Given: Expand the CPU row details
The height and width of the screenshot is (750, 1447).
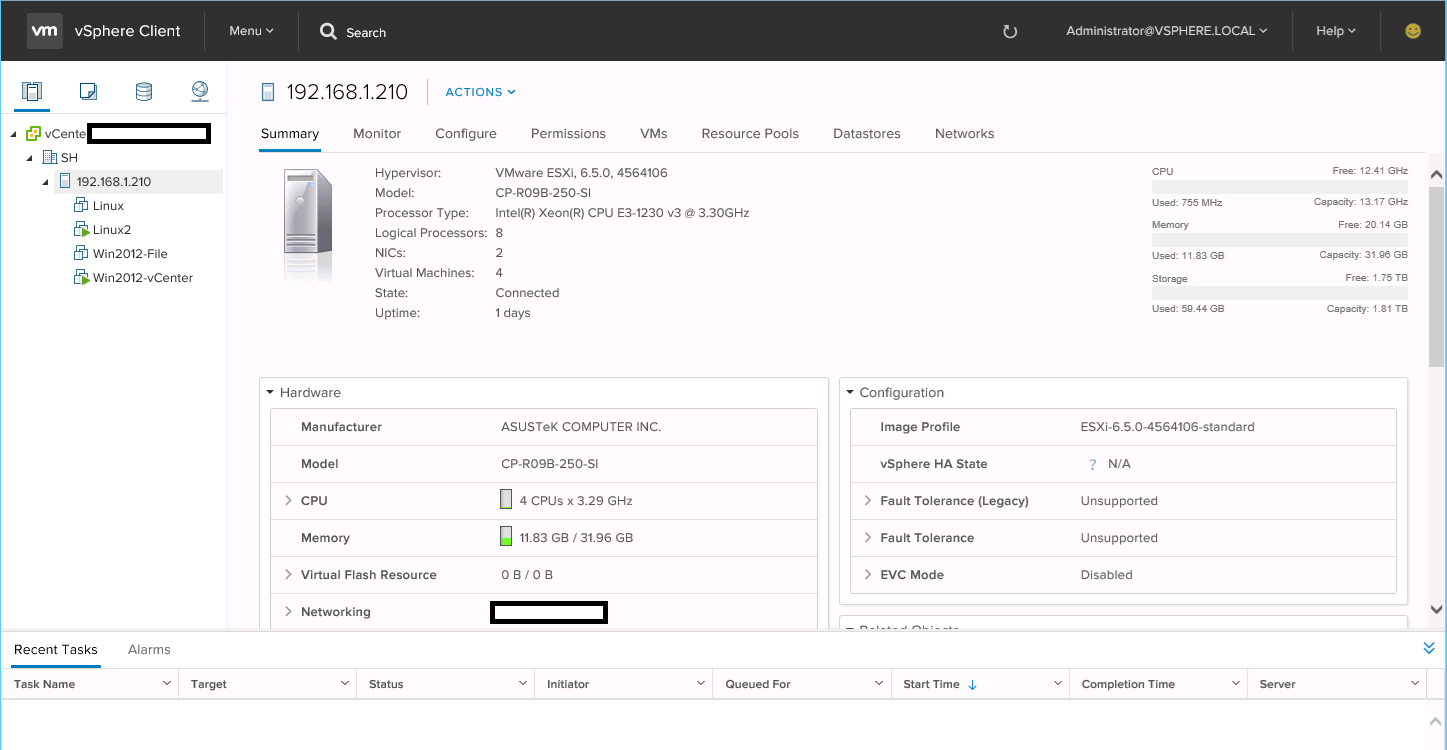Looking at the screenshot, I should (x=288, y=500).
